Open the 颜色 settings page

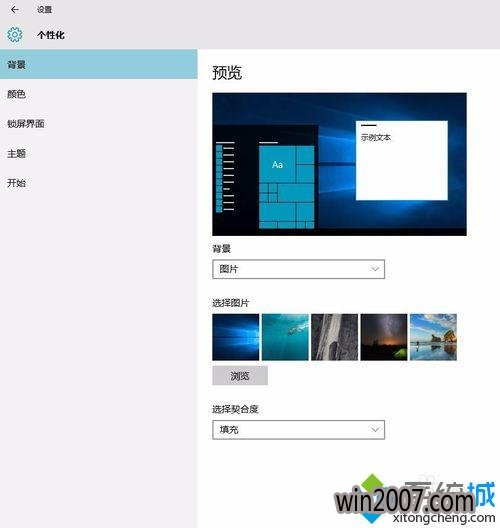click(99, 94)
